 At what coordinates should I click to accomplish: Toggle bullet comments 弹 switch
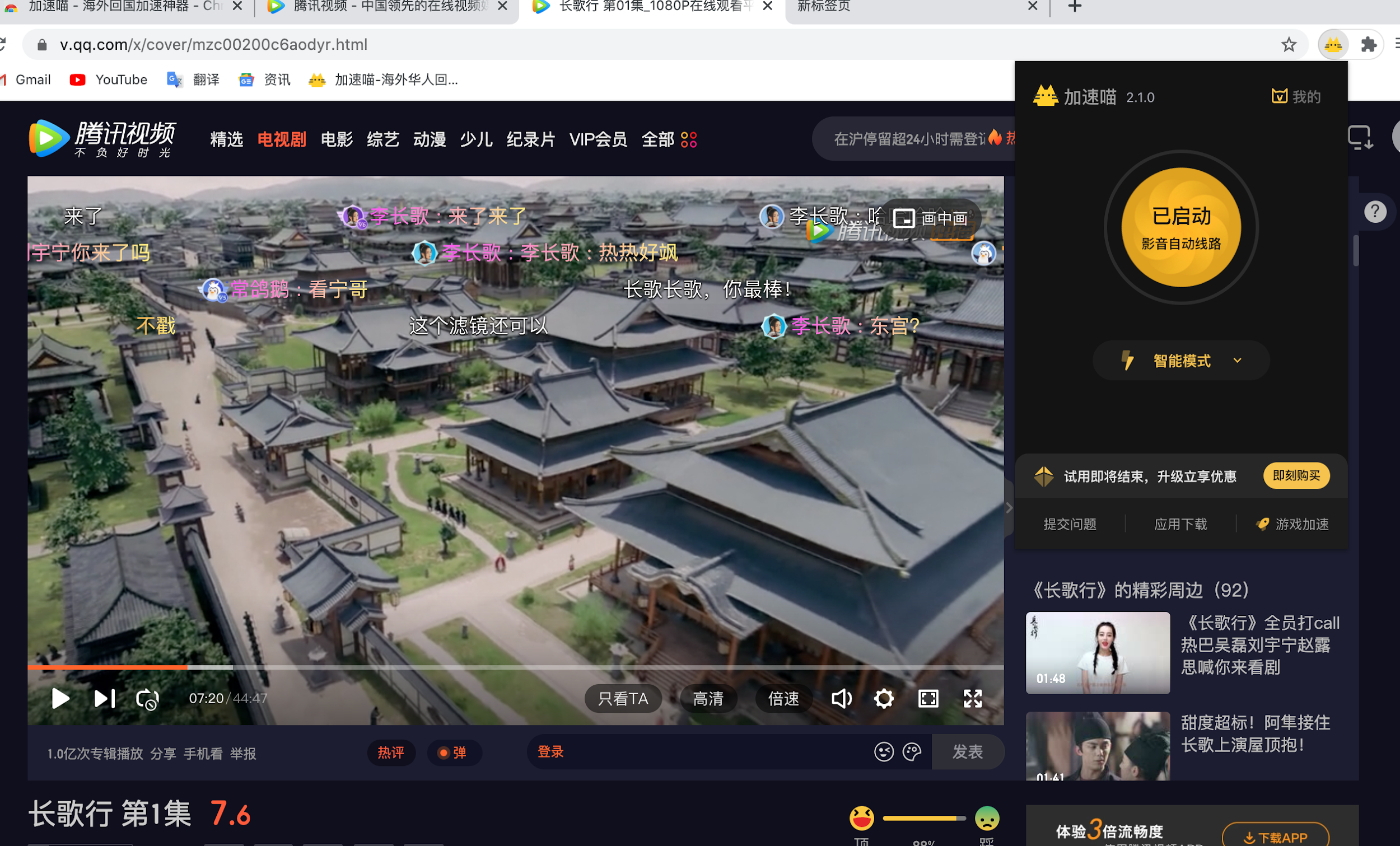tap(454, 753)
